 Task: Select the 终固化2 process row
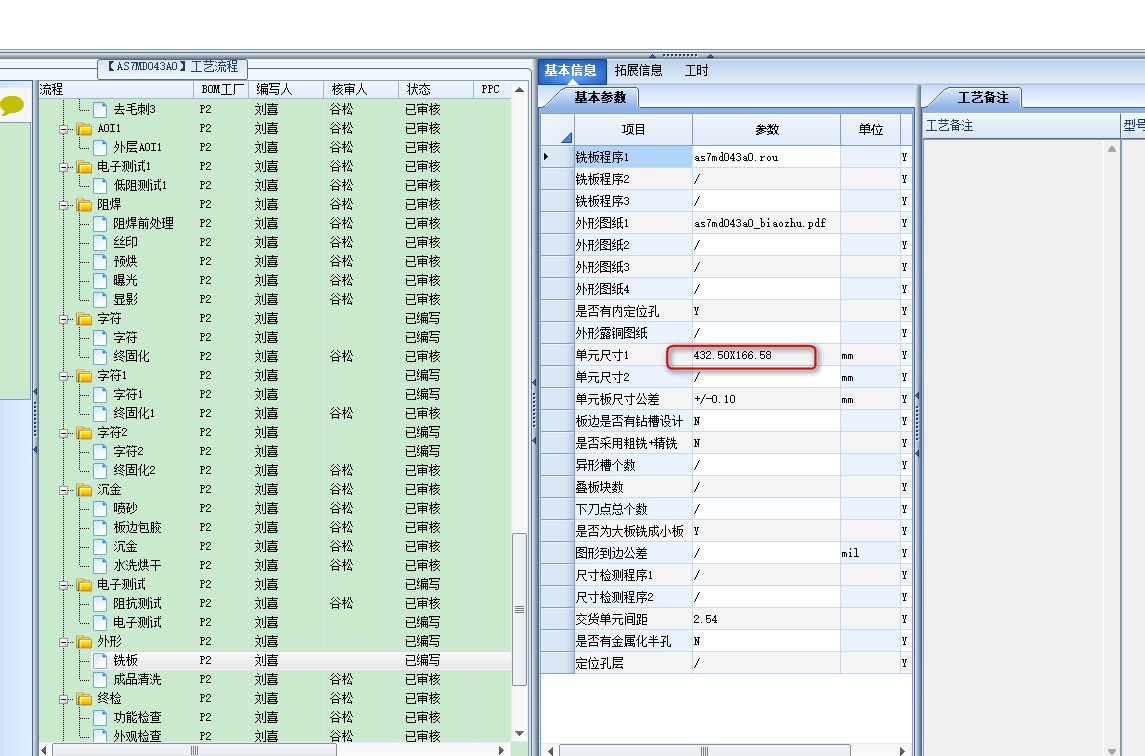[275, 470]
